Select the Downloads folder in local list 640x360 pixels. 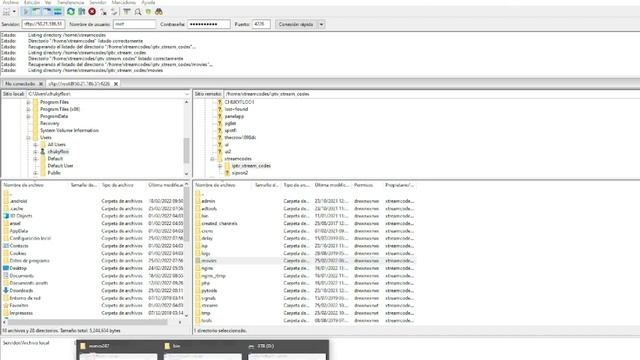pyautogui.click(x=22, y=291)
